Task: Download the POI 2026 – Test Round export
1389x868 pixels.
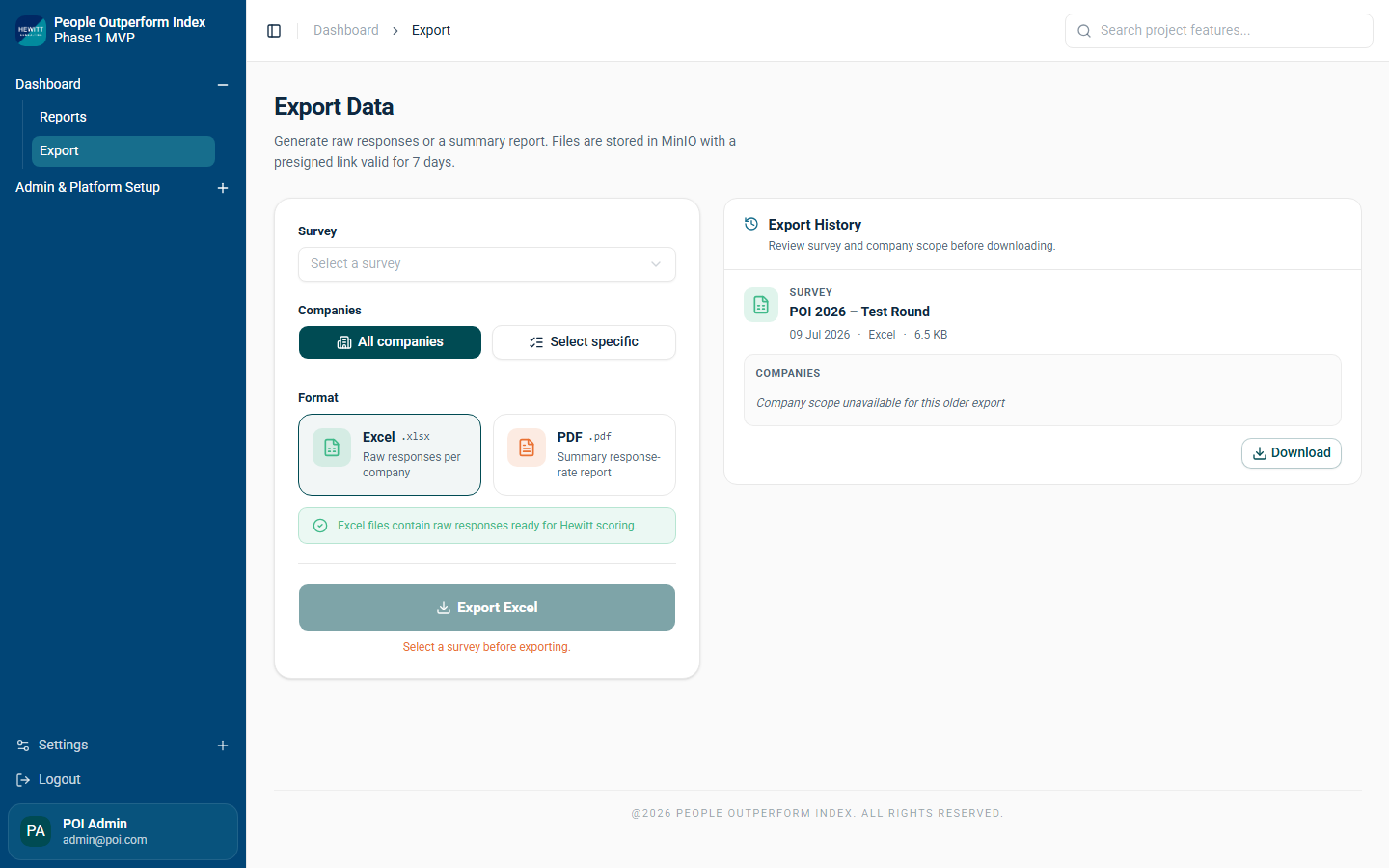Action: pyautogui.click(x=1291, y=453)
